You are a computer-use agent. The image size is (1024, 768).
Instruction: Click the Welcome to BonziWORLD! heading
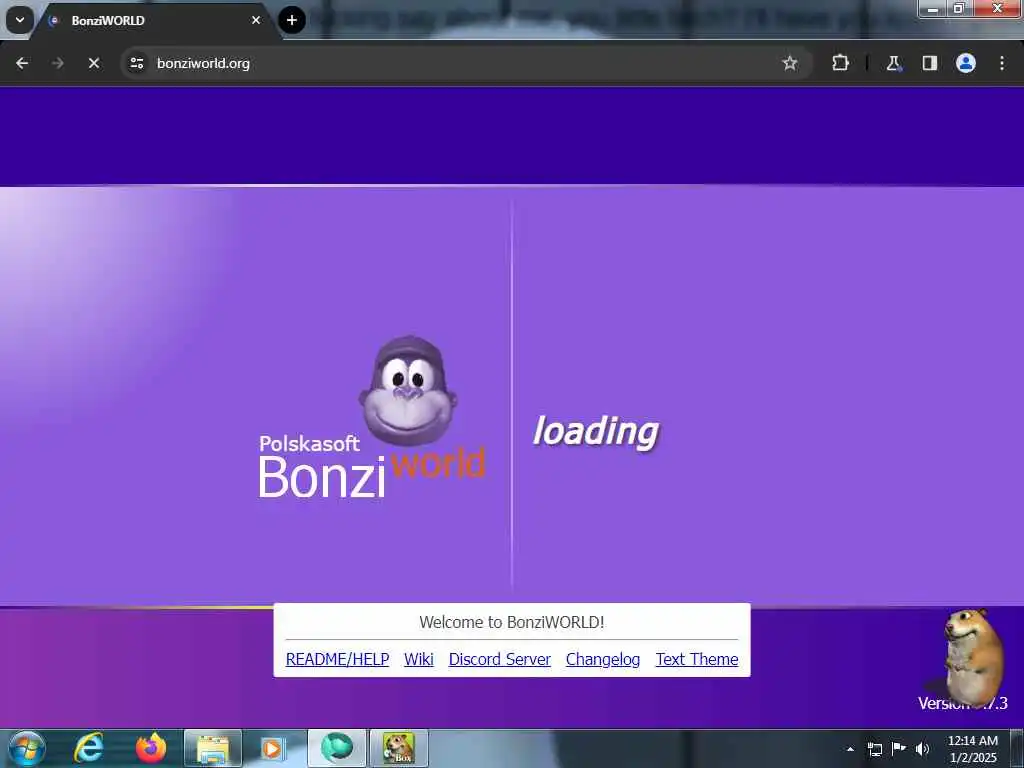[x=511, y=622]
